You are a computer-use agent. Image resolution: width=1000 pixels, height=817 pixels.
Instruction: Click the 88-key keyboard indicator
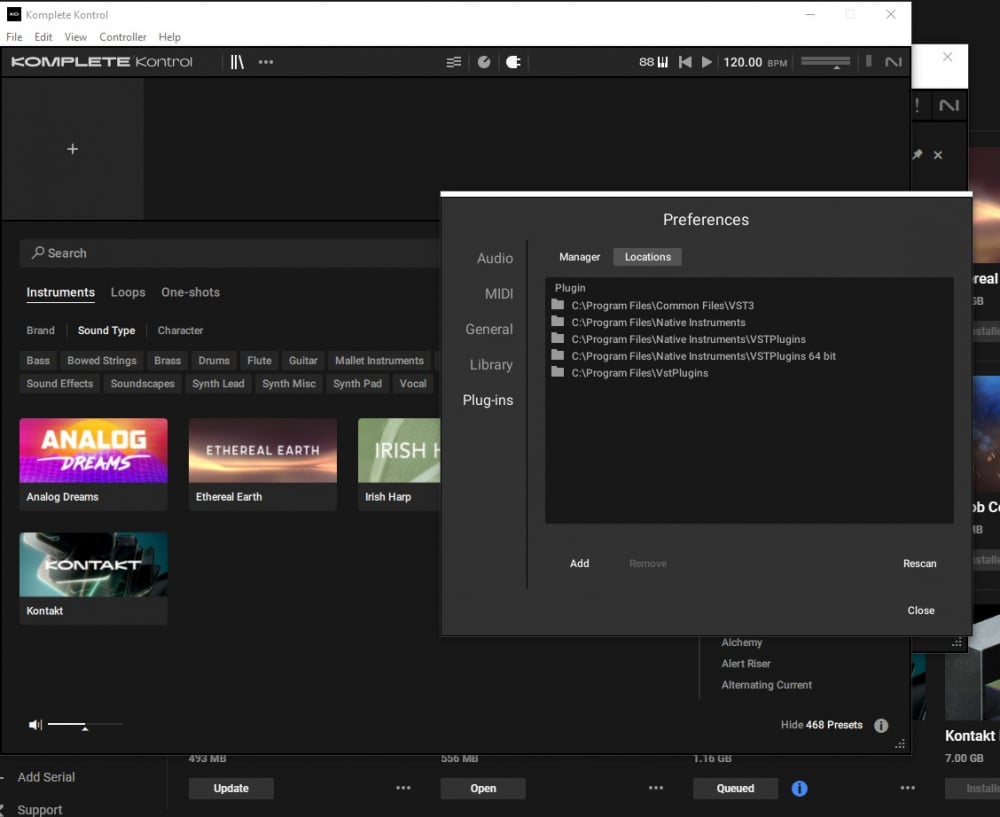(x=653, y=62)
